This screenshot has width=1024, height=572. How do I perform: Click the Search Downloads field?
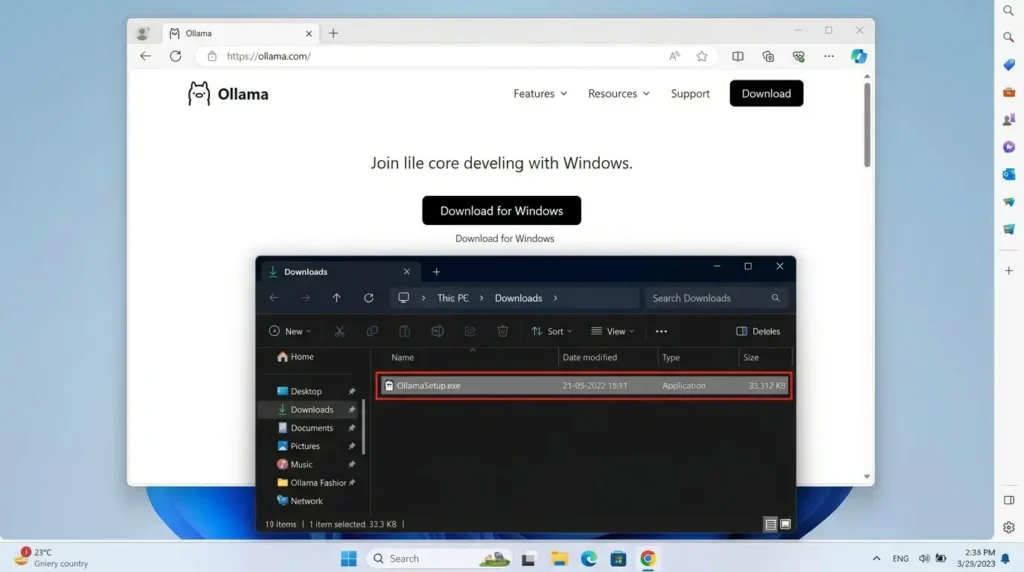[716, 298]
